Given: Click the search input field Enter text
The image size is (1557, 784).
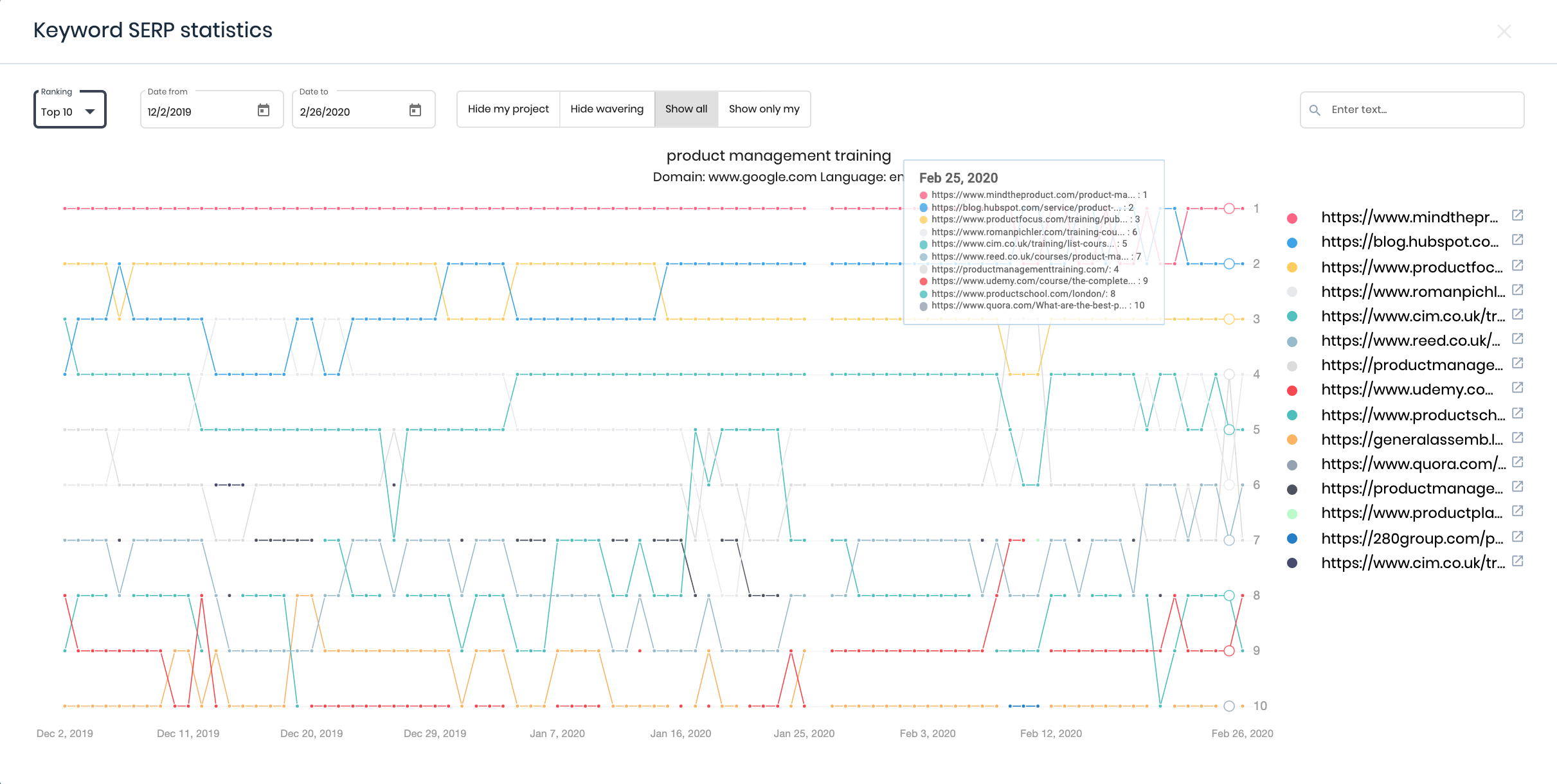Looking at the screenshot, I should (x=1410, y=109).
